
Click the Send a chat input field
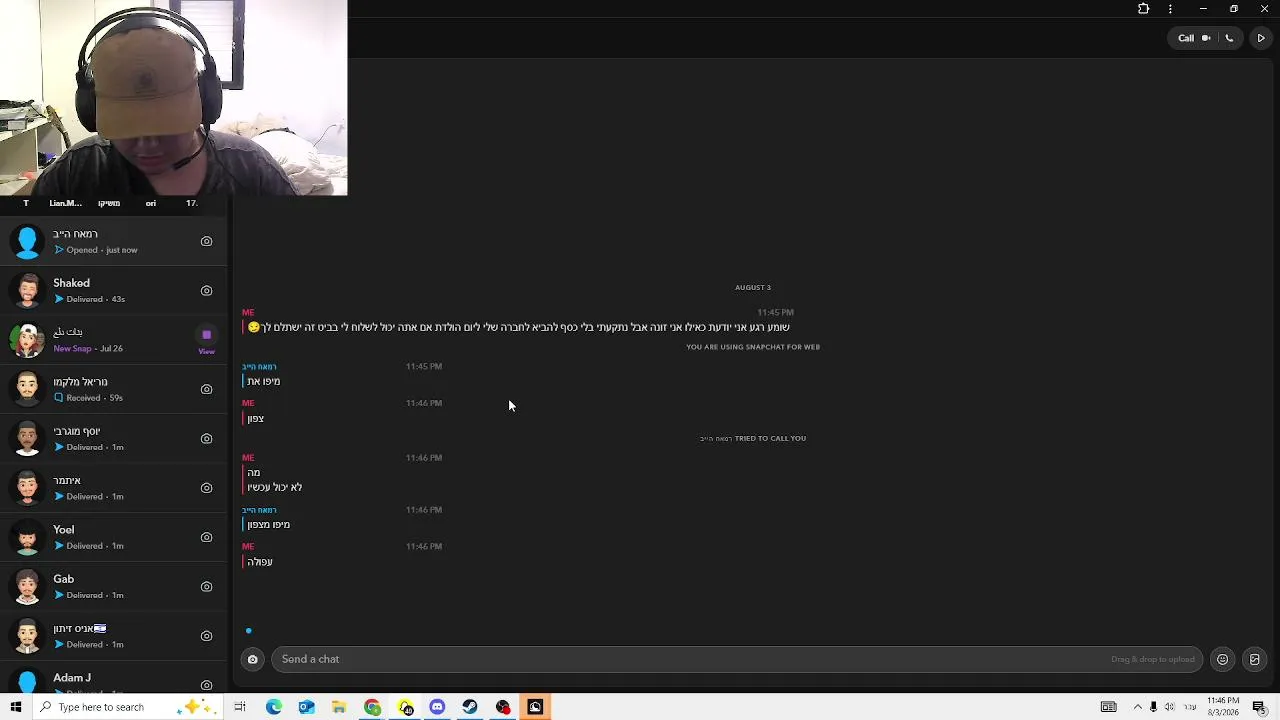[737, 659]
